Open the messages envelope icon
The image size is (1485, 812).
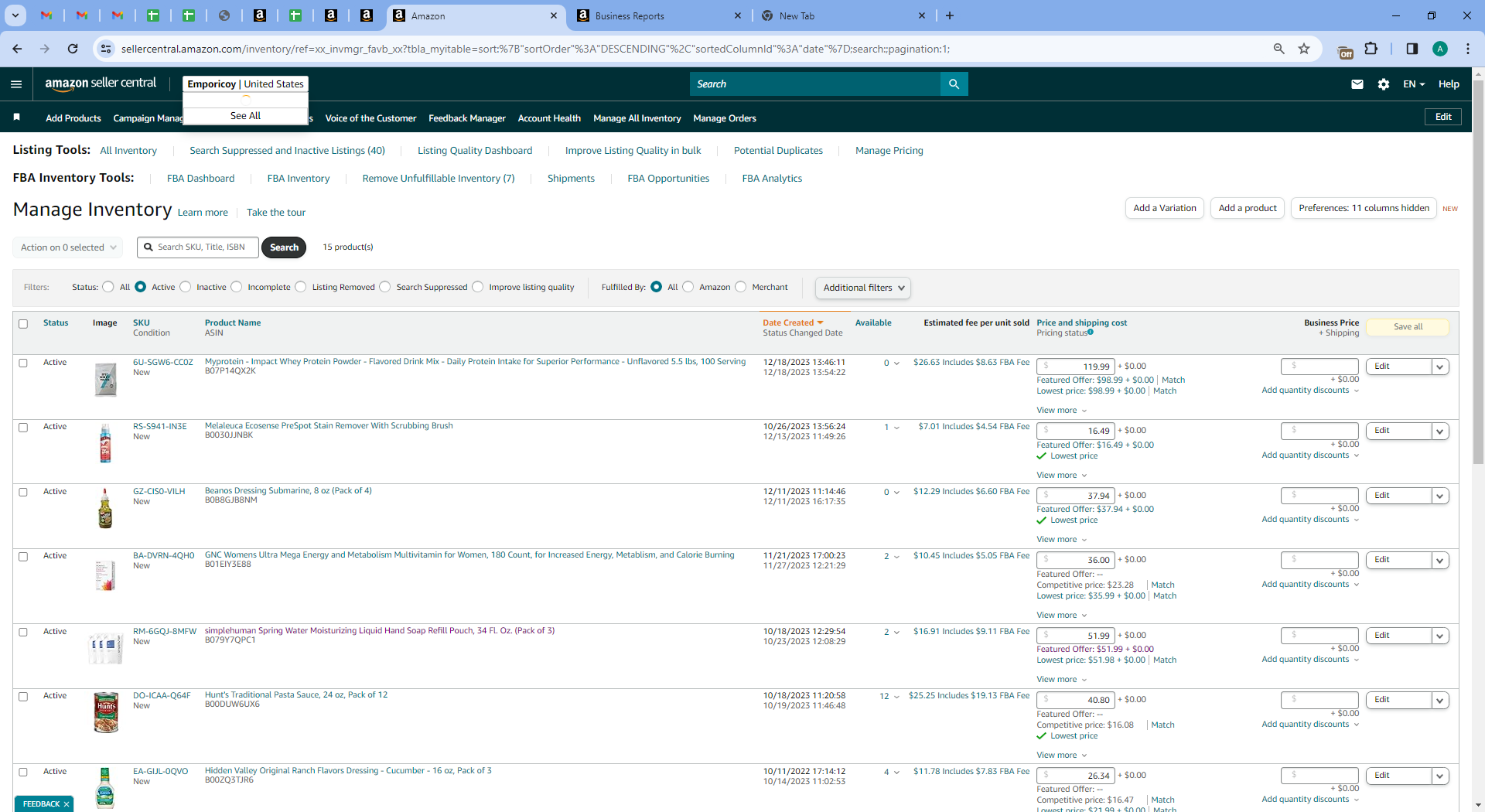click(1357, 84)
